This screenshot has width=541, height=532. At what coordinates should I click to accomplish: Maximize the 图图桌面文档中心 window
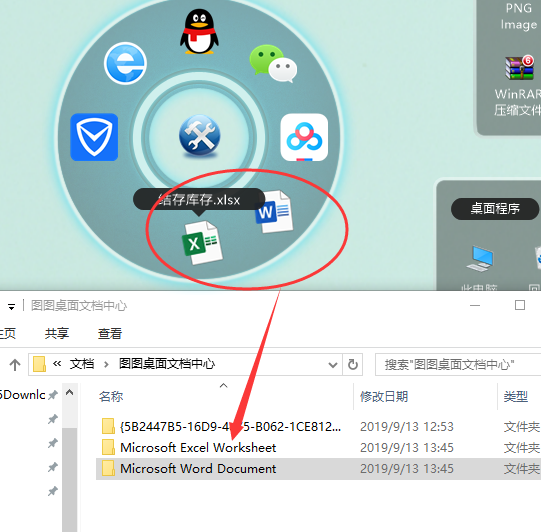[x=520, y=305]
